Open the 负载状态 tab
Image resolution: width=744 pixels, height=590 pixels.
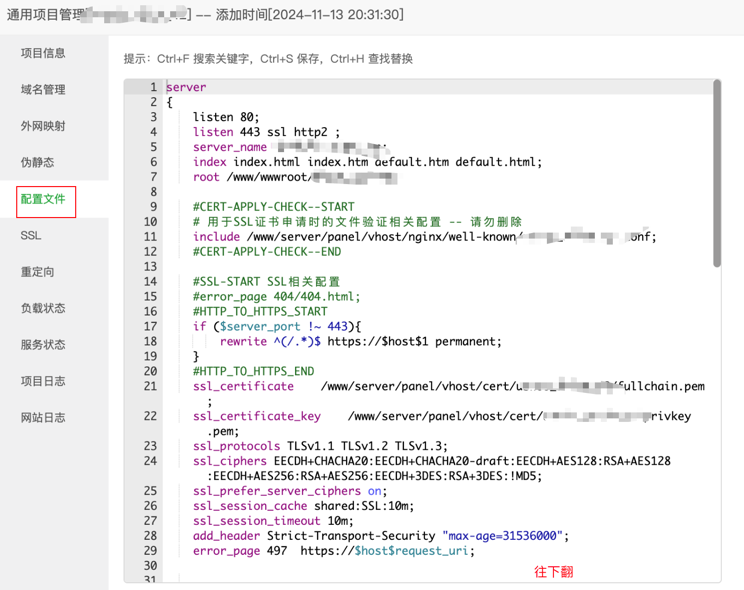point(43,308)
